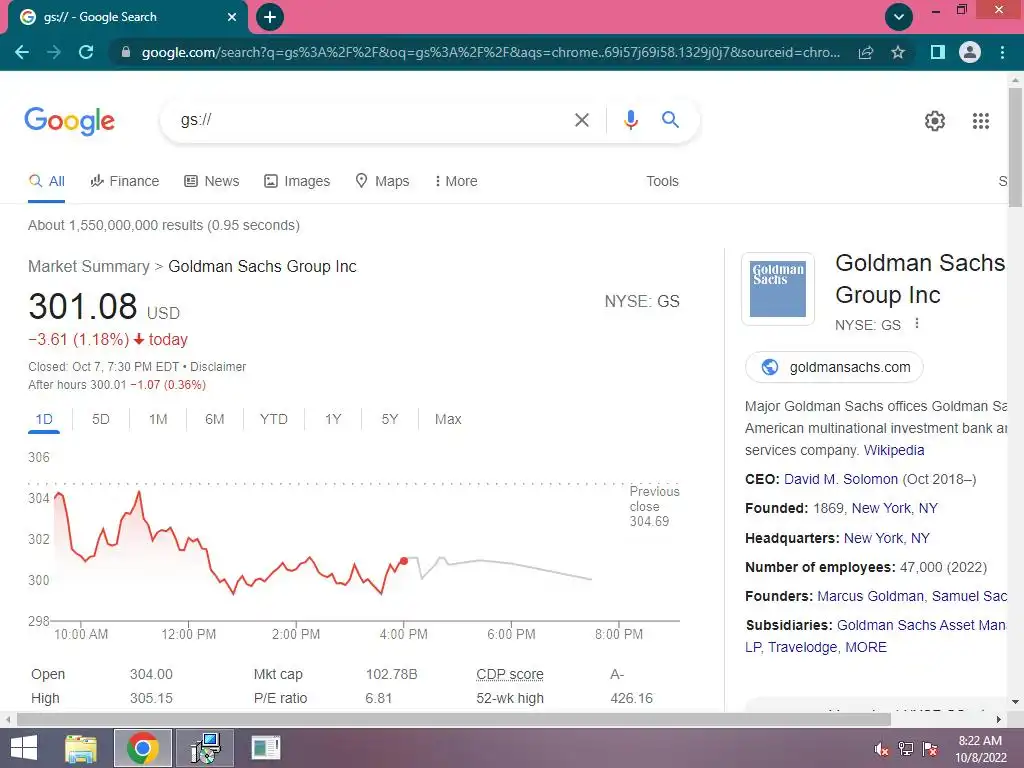The height and width of the screenshot is (768, 1024).
Task: Switch to the Images tab
Action: click(297, 182)
